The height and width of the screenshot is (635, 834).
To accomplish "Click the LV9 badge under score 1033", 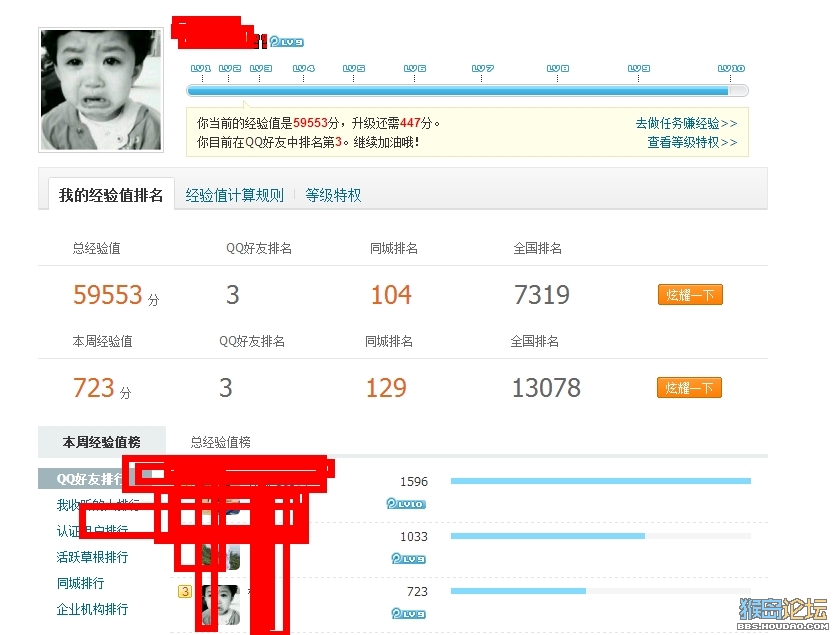I will pyautogui.click(x=408, y=558).
